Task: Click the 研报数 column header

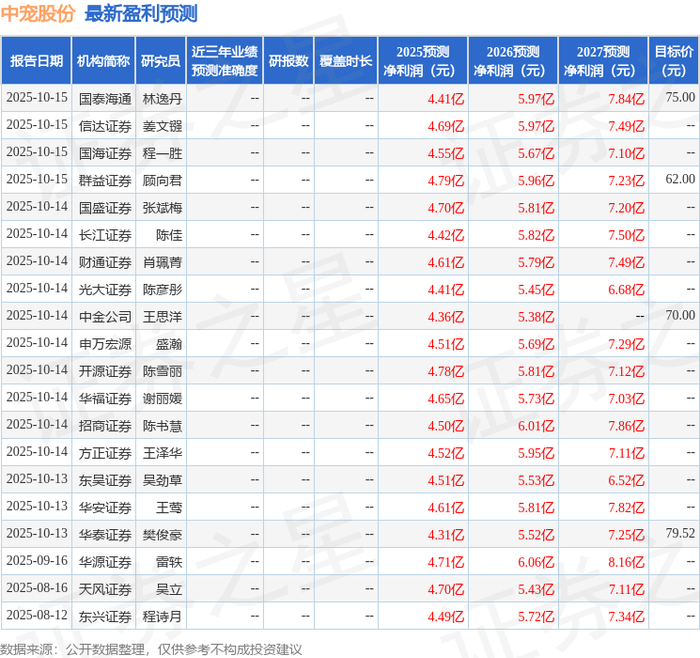Action: [x=288, y=61]
